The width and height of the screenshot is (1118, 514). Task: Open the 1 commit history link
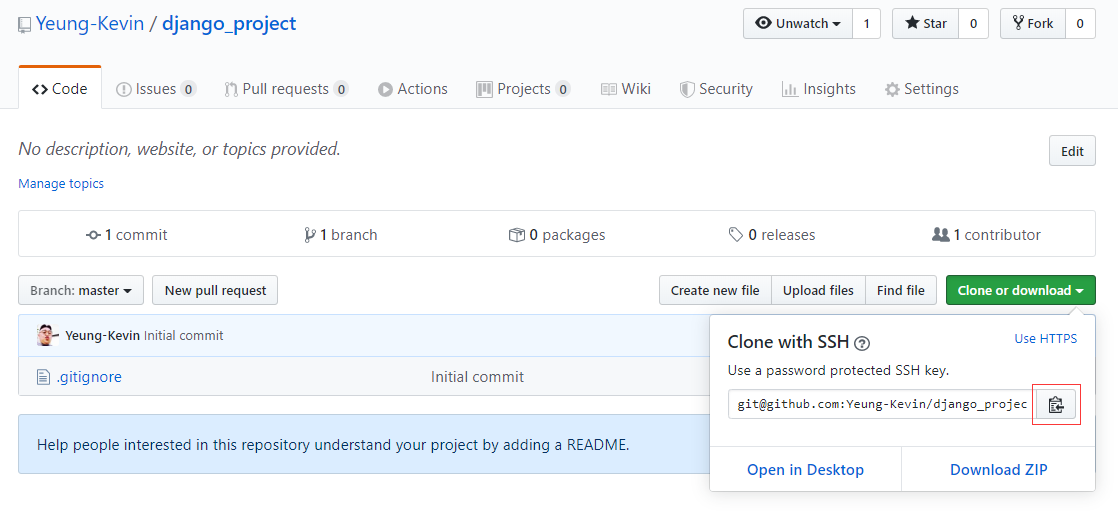pos(127,235)
